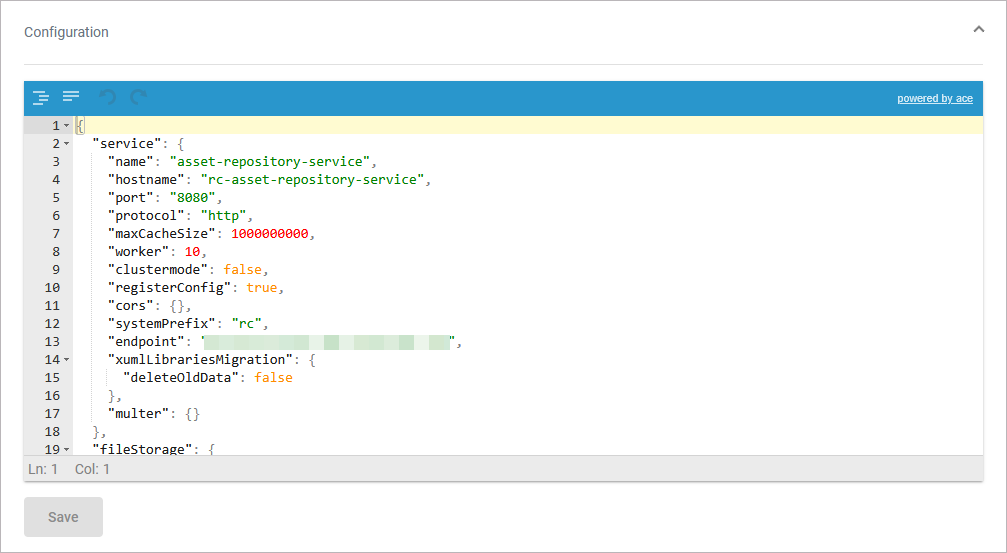Click the undo arrow icon
Screen dimensions: 1007x553
(x=108, y=97)
